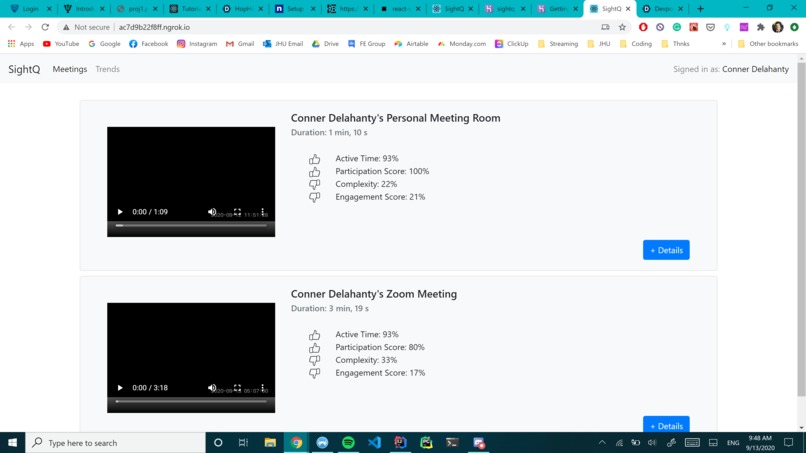Click the taskbar search box
Image resolution: width=806 pixels, height=453 pixels.
(x=116, y=443)
